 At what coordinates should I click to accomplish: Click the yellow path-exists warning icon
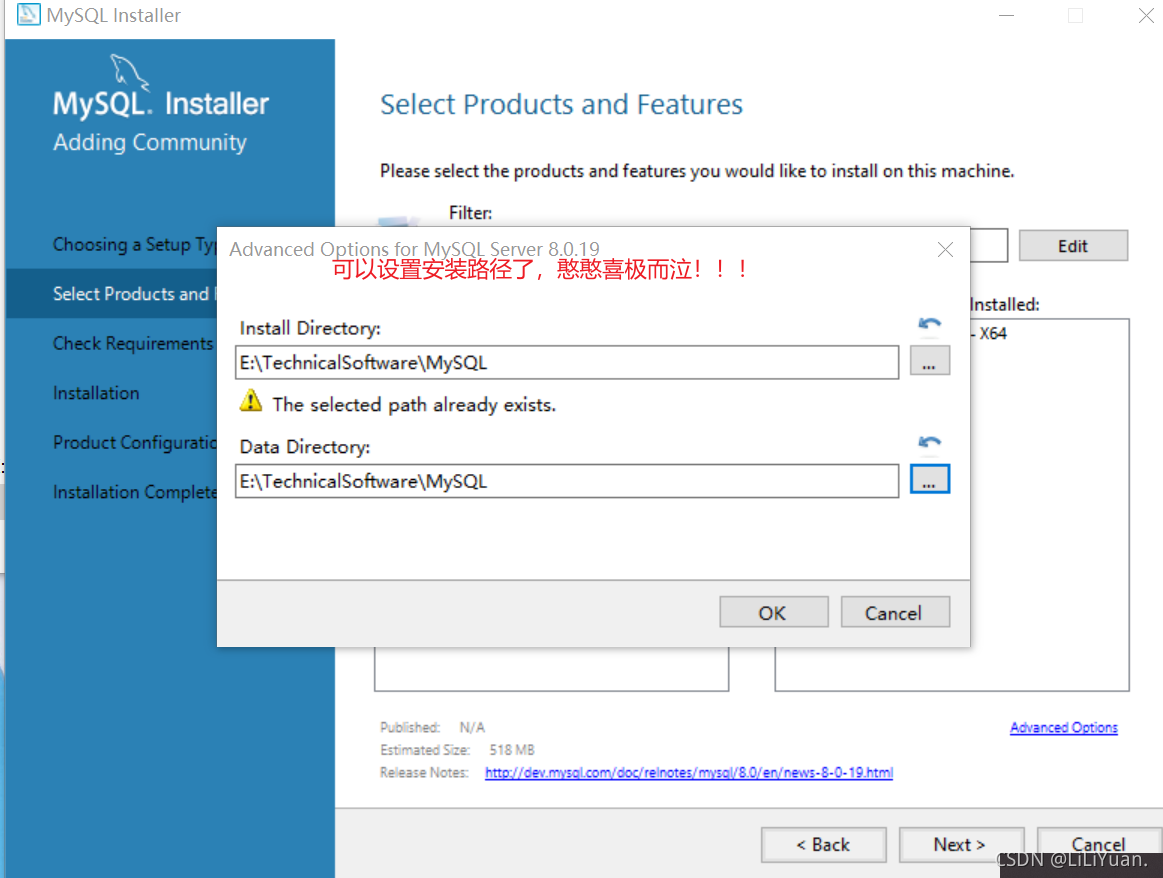[x=251, y=401]
